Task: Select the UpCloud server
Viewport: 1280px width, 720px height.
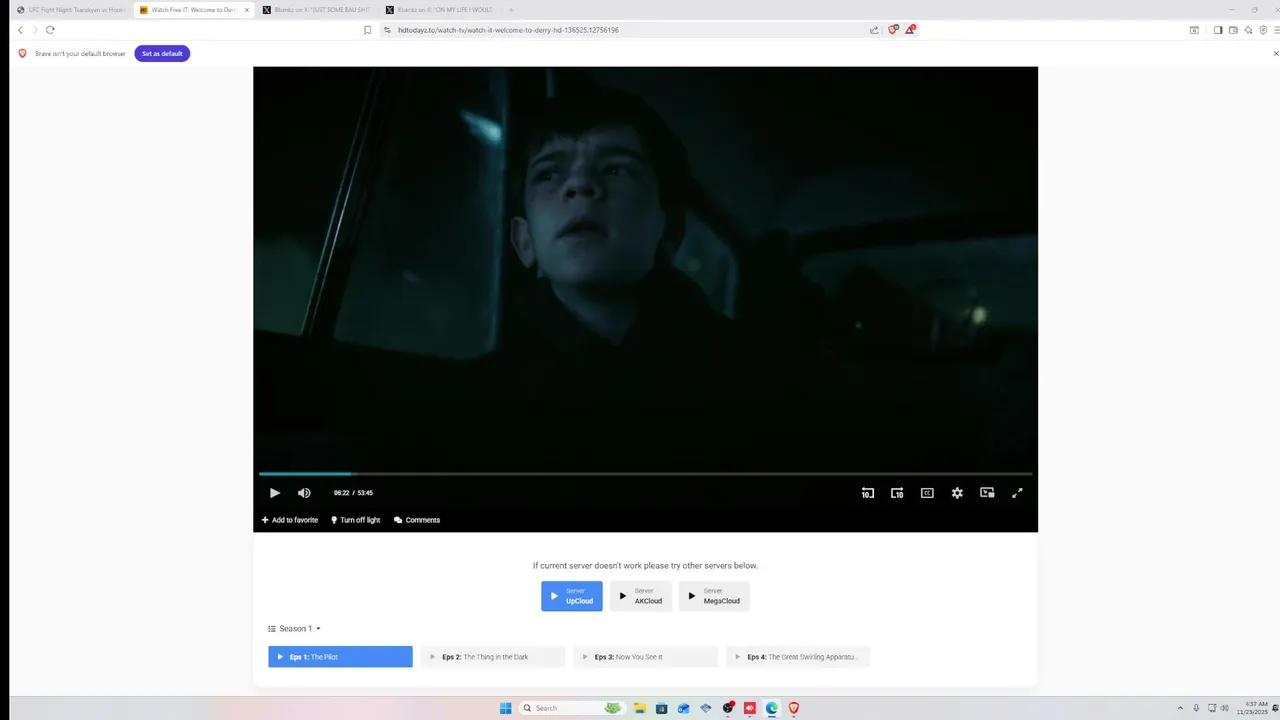Action: click(572, 596)
